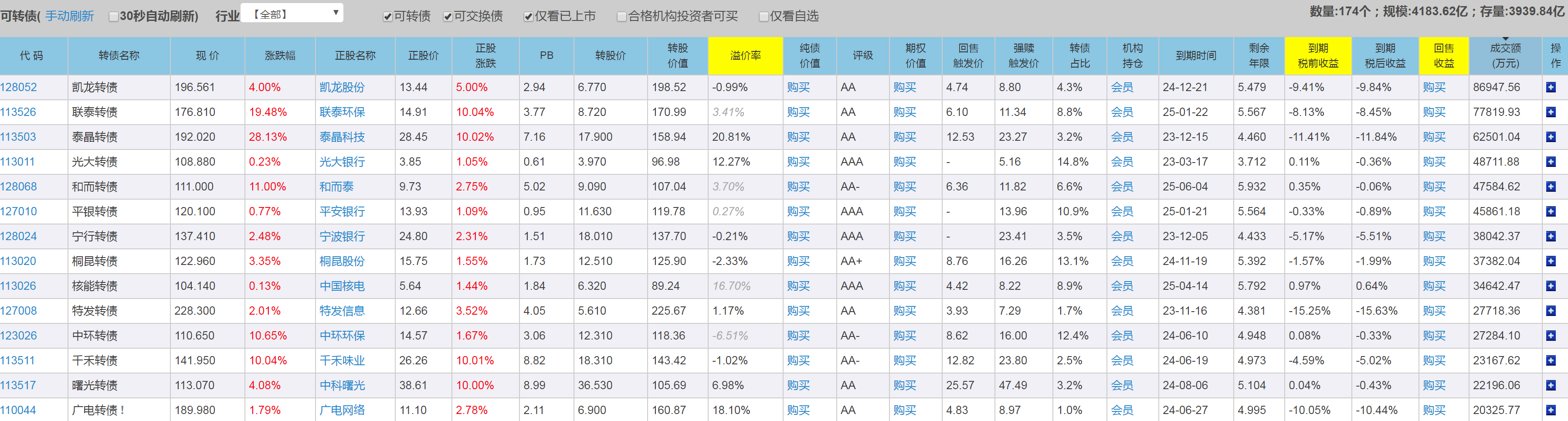Image resolution: width=1568 pixels, height=421 pixels.
Task: Uncheck the 可转债 checkbox
Action: click(387, 17)
